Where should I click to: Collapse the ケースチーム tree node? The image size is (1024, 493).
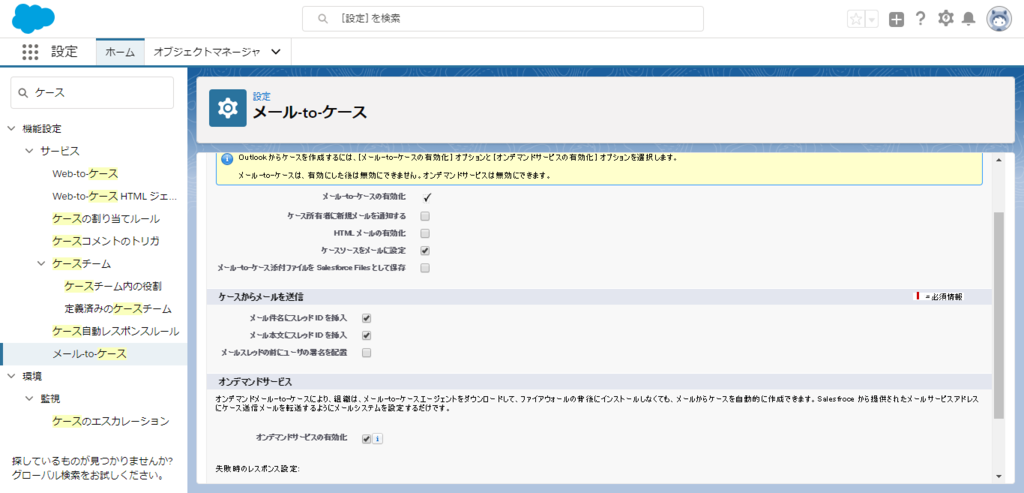(x=41, y=264)
